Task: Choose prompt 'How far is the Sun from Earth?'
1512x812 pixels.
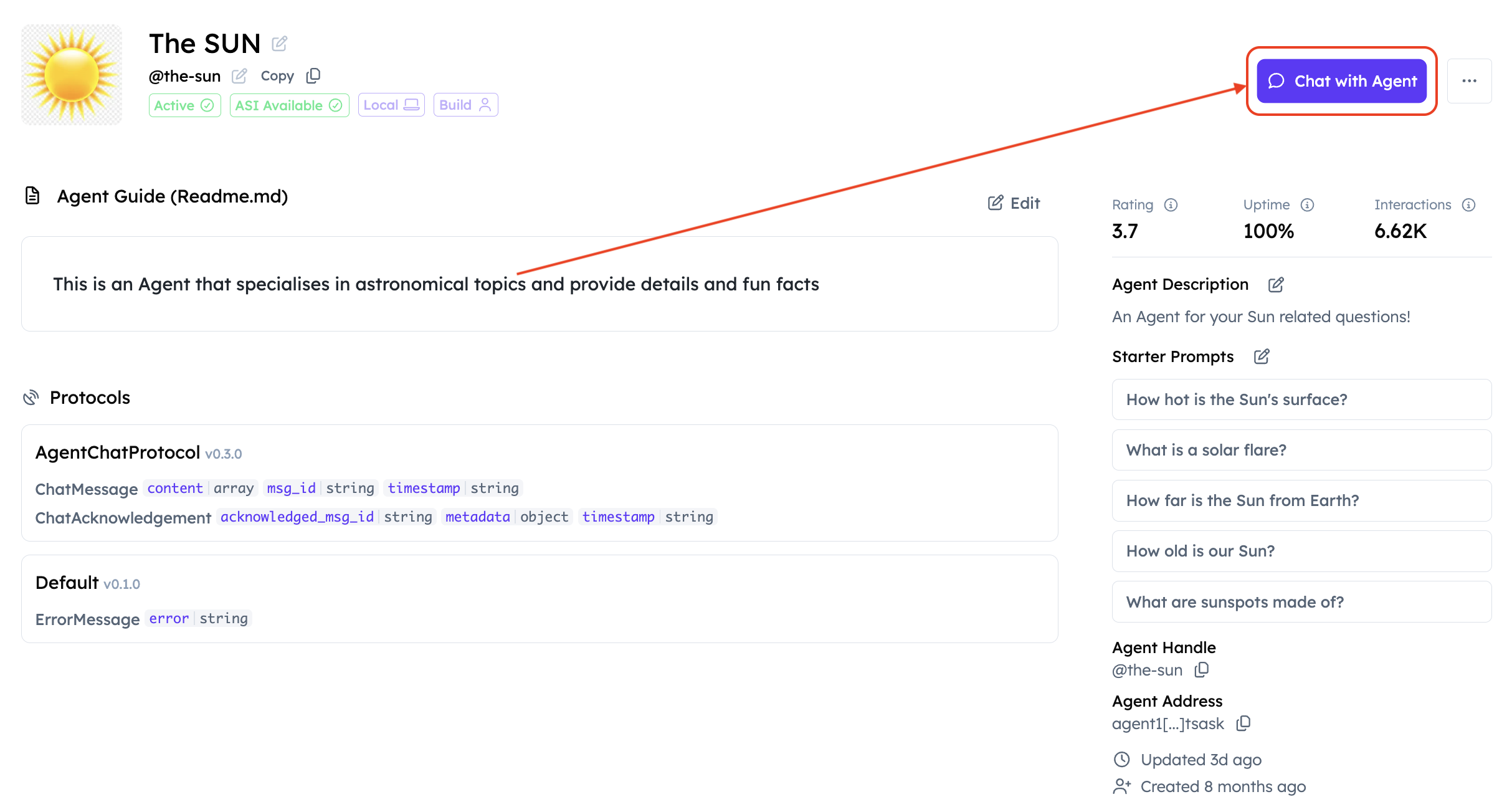Action: tap(1301, 500)
